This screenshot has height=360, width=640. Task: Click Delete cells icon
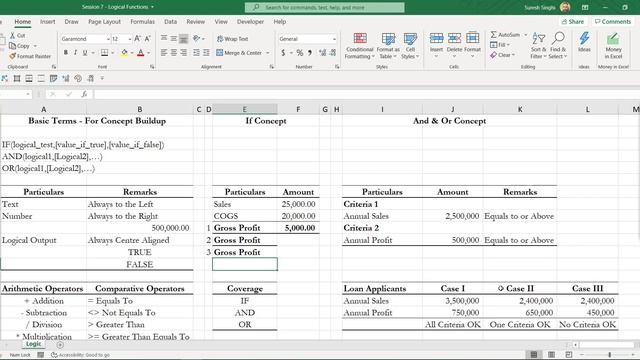pyautogui.click(x=454, y=38)
